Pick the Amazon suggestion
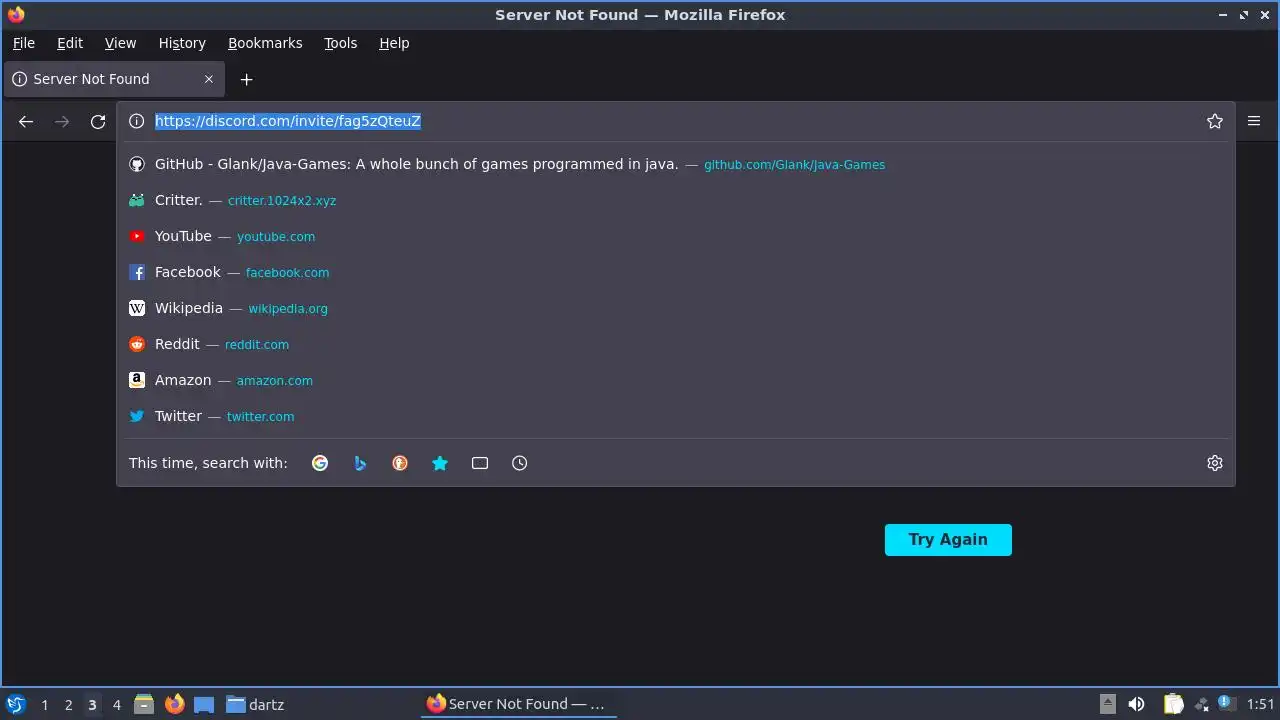 pos(678,380)
